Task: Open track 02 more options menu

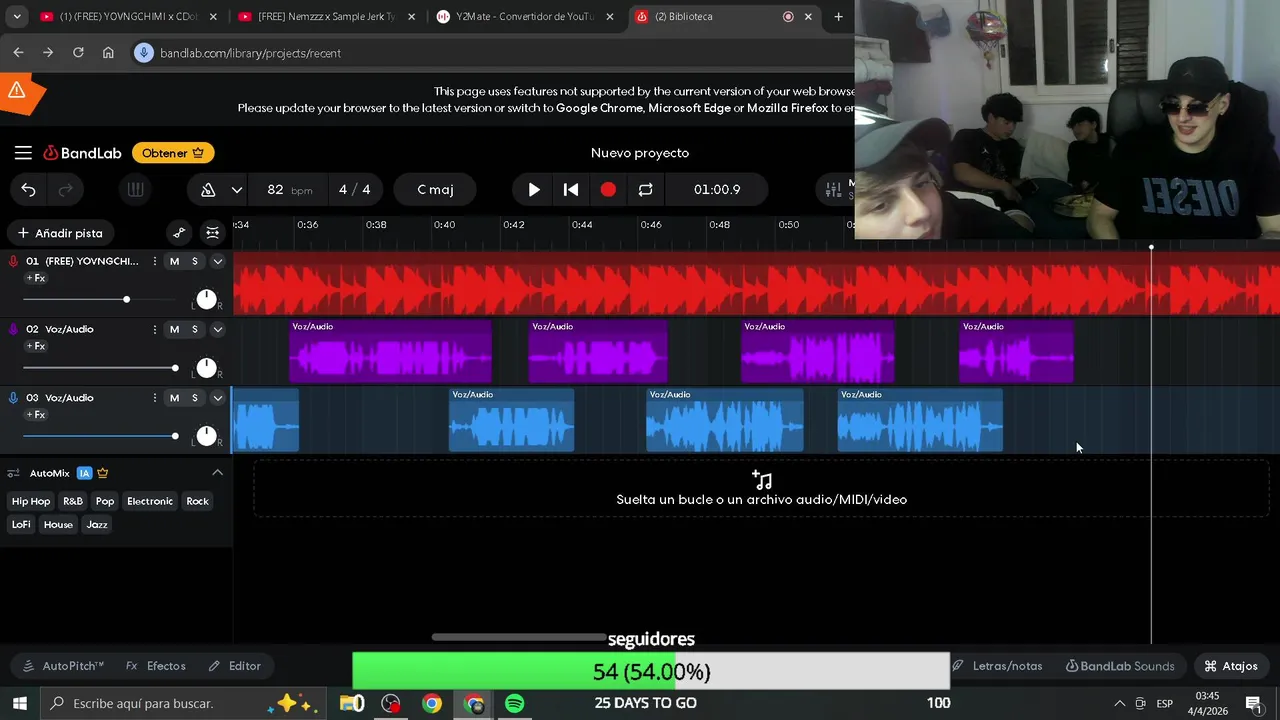Action: click(154, 329)
